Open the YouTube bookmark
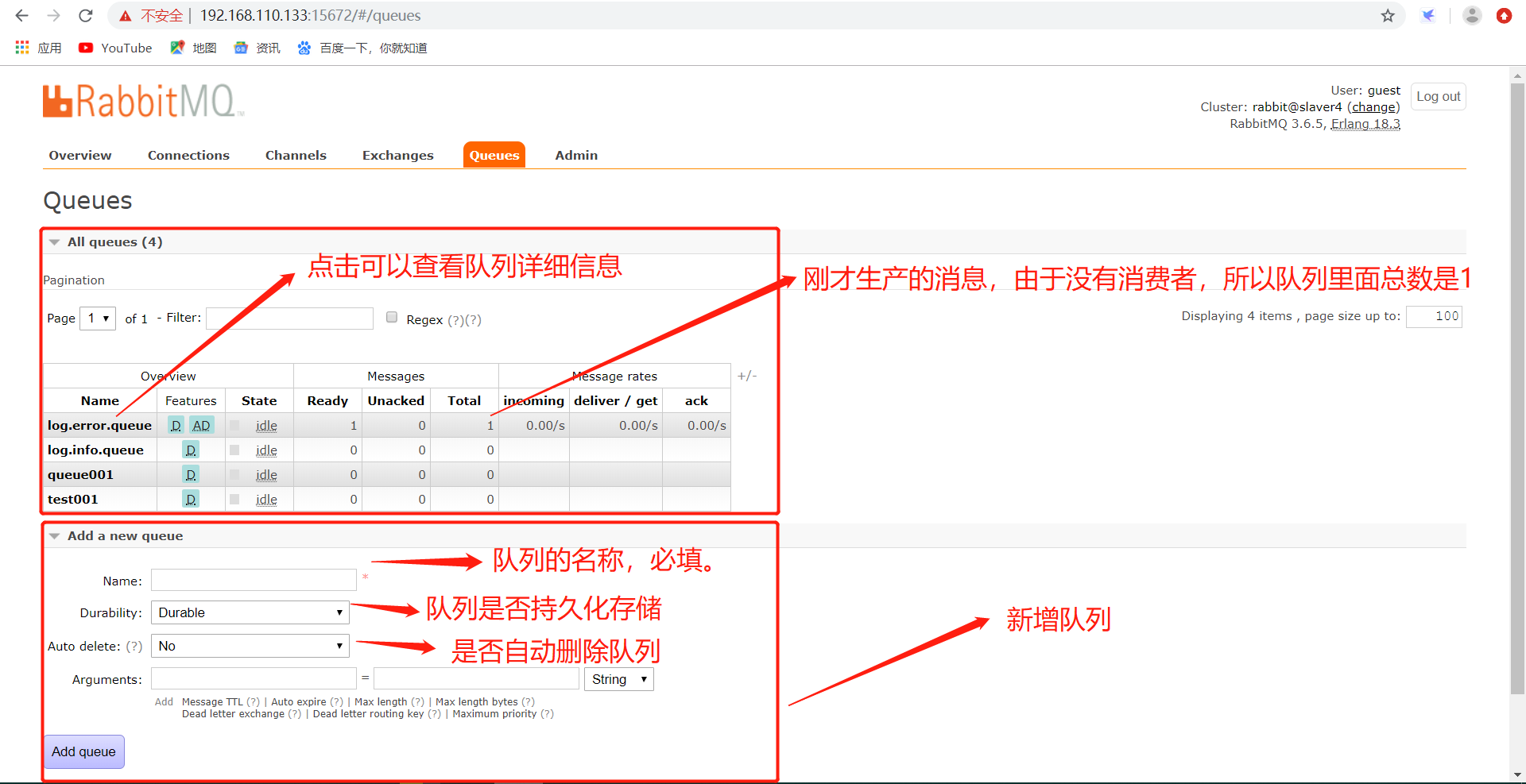The height and width of the screenshot is (784, 1526). (x=115, y=48)
